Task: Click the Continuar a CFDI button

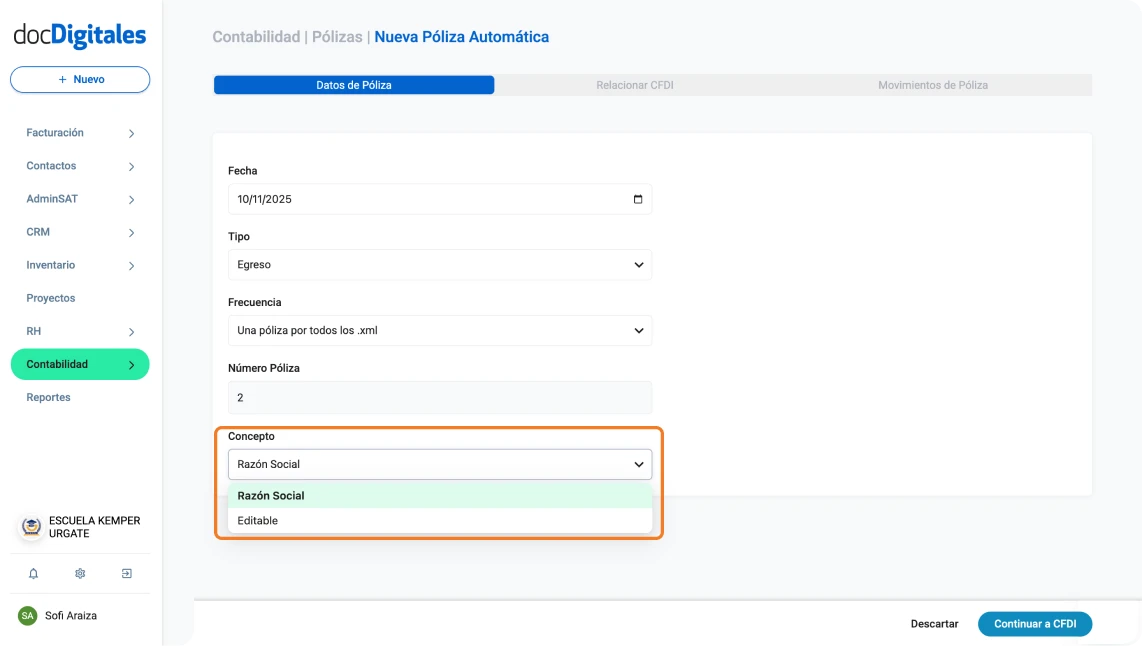Action: click(1035, 623)
